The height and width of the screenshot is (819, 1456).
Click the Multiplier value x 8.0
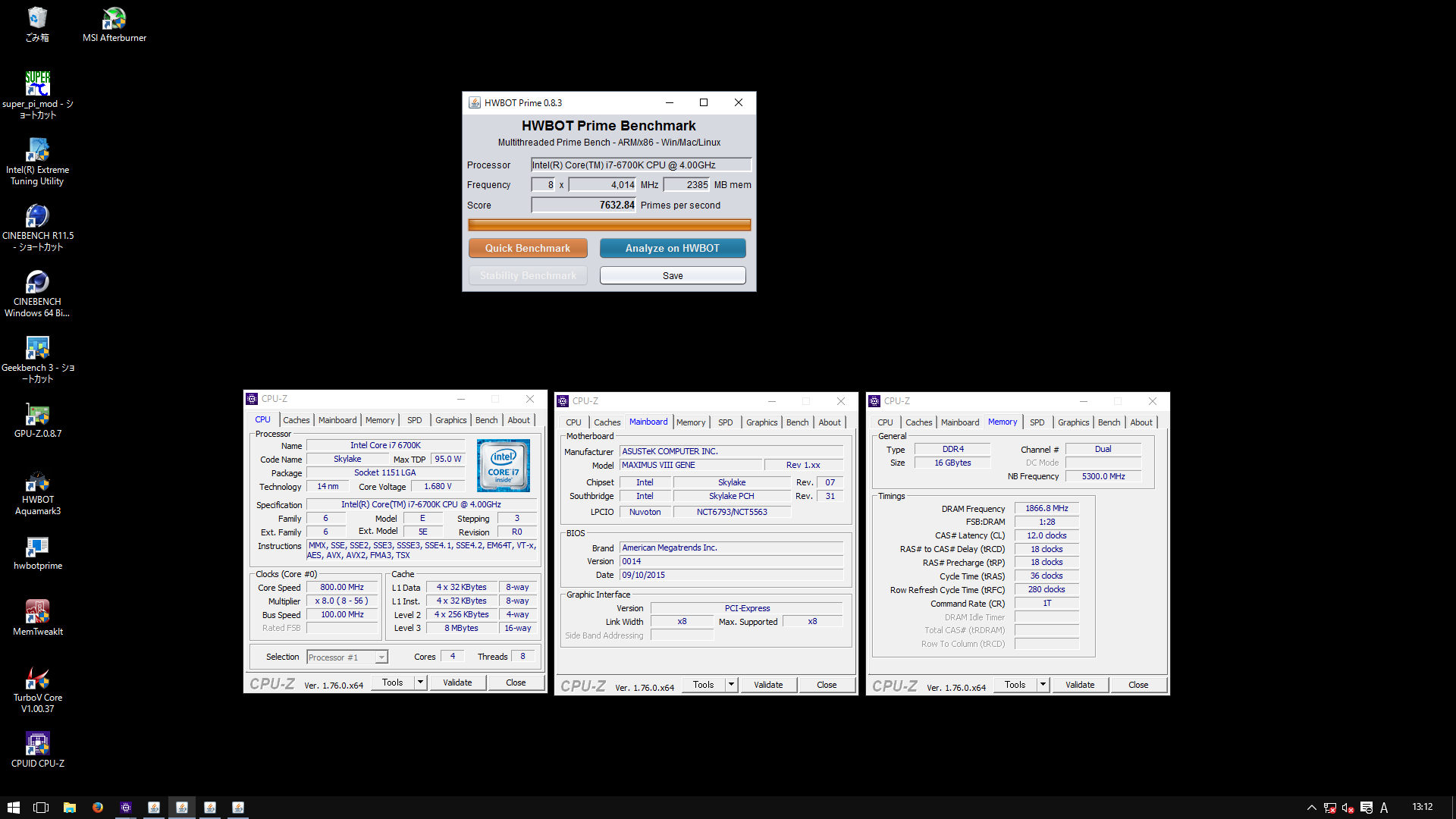pos(341,601)
